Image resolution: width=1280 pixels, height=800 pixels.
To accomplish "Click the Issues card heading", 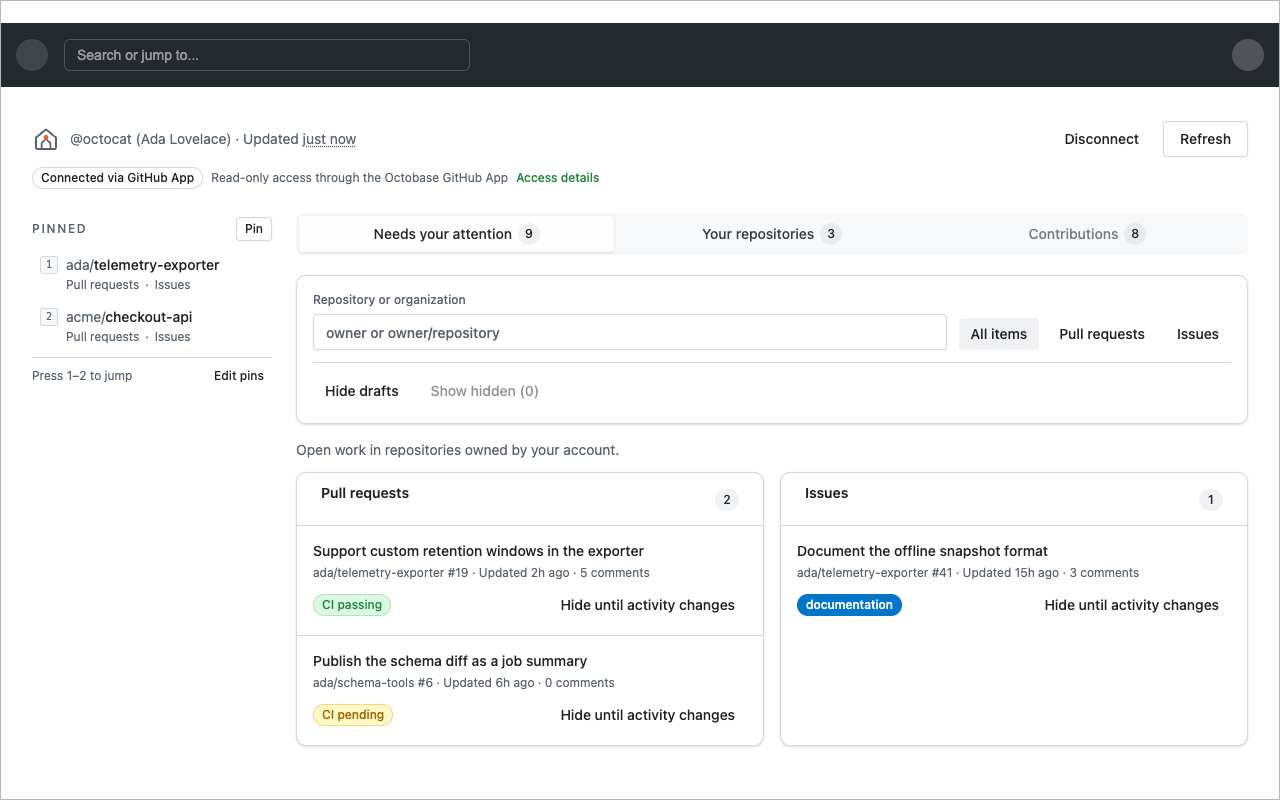I will 826,493.
